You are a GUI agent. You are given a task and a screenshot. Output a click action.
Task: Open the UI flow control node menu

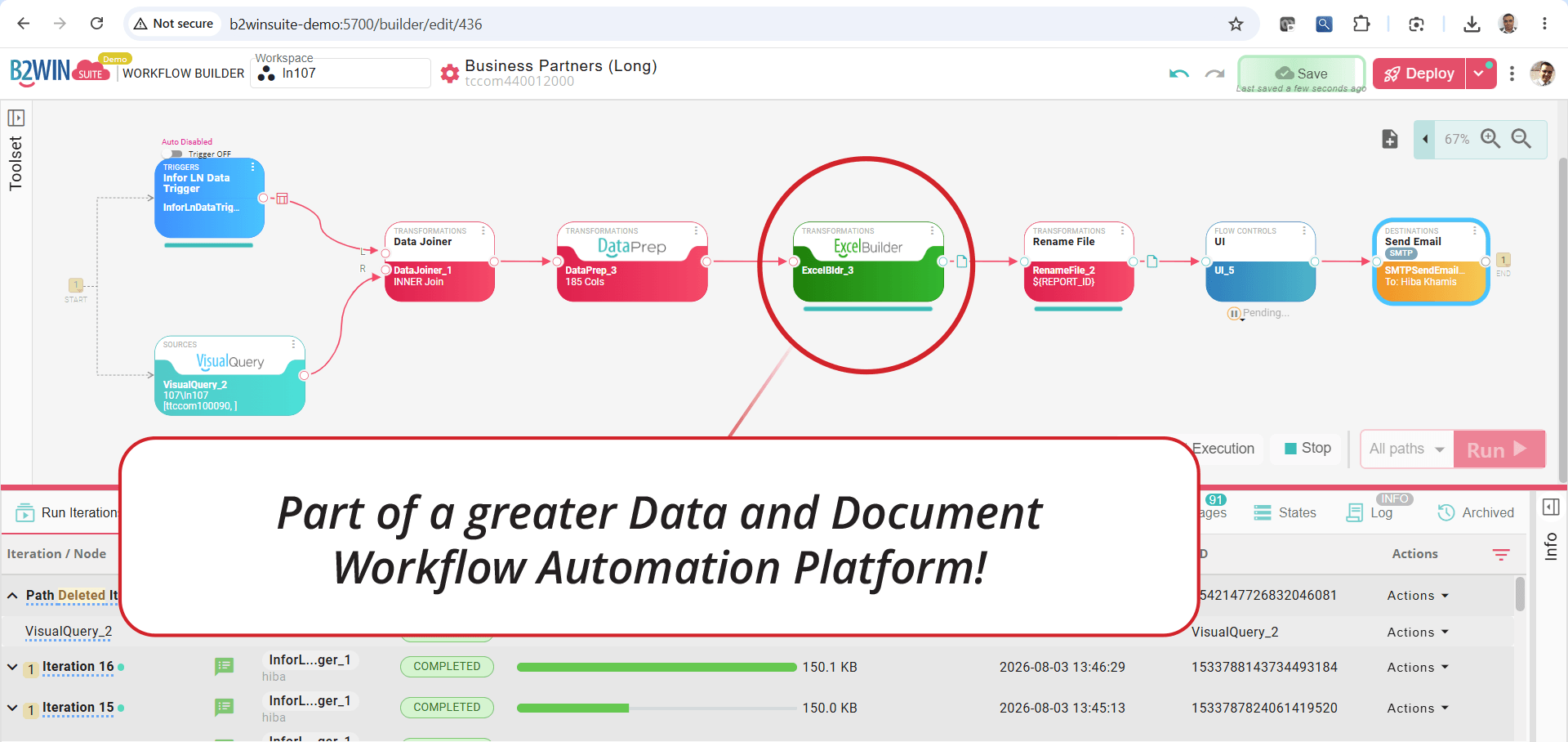[1304, 230]
